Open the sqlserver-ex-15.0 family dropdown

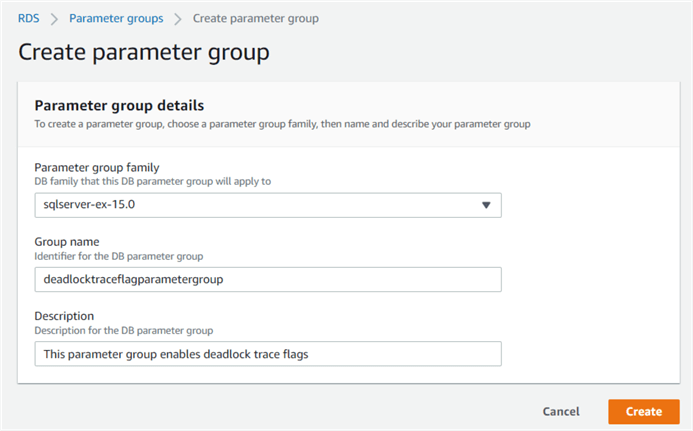coord(267,205)
